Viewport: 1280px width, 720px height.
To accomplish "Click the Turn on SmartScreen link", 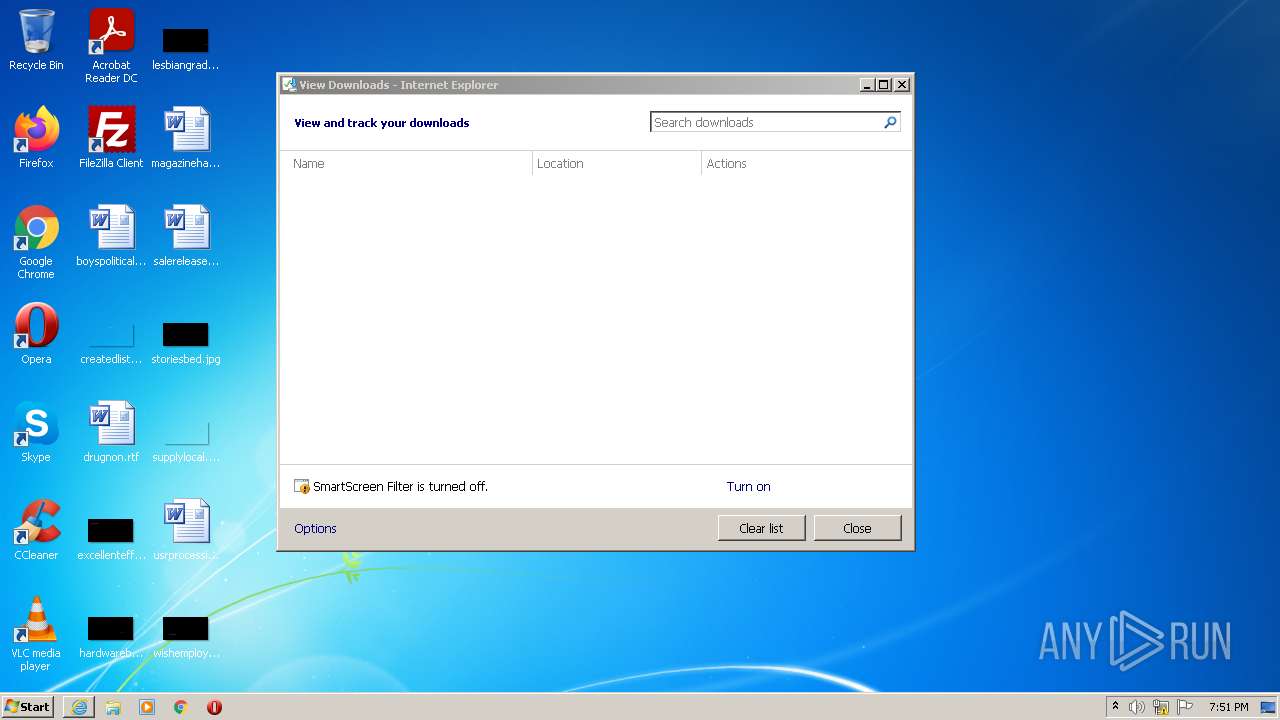I will 748,487.
